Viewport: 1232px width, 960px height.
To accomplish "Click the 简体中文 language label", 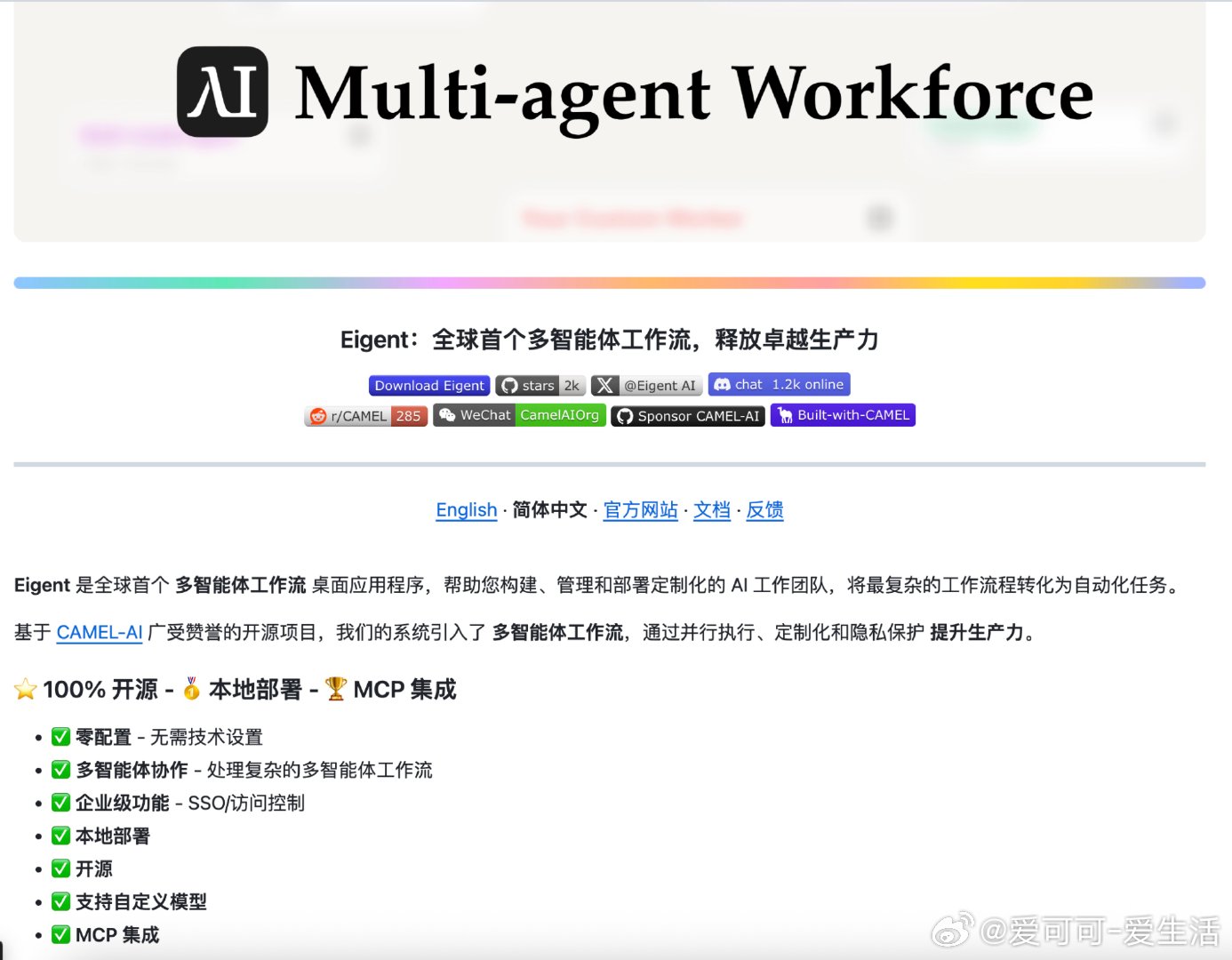I will 549,510.
